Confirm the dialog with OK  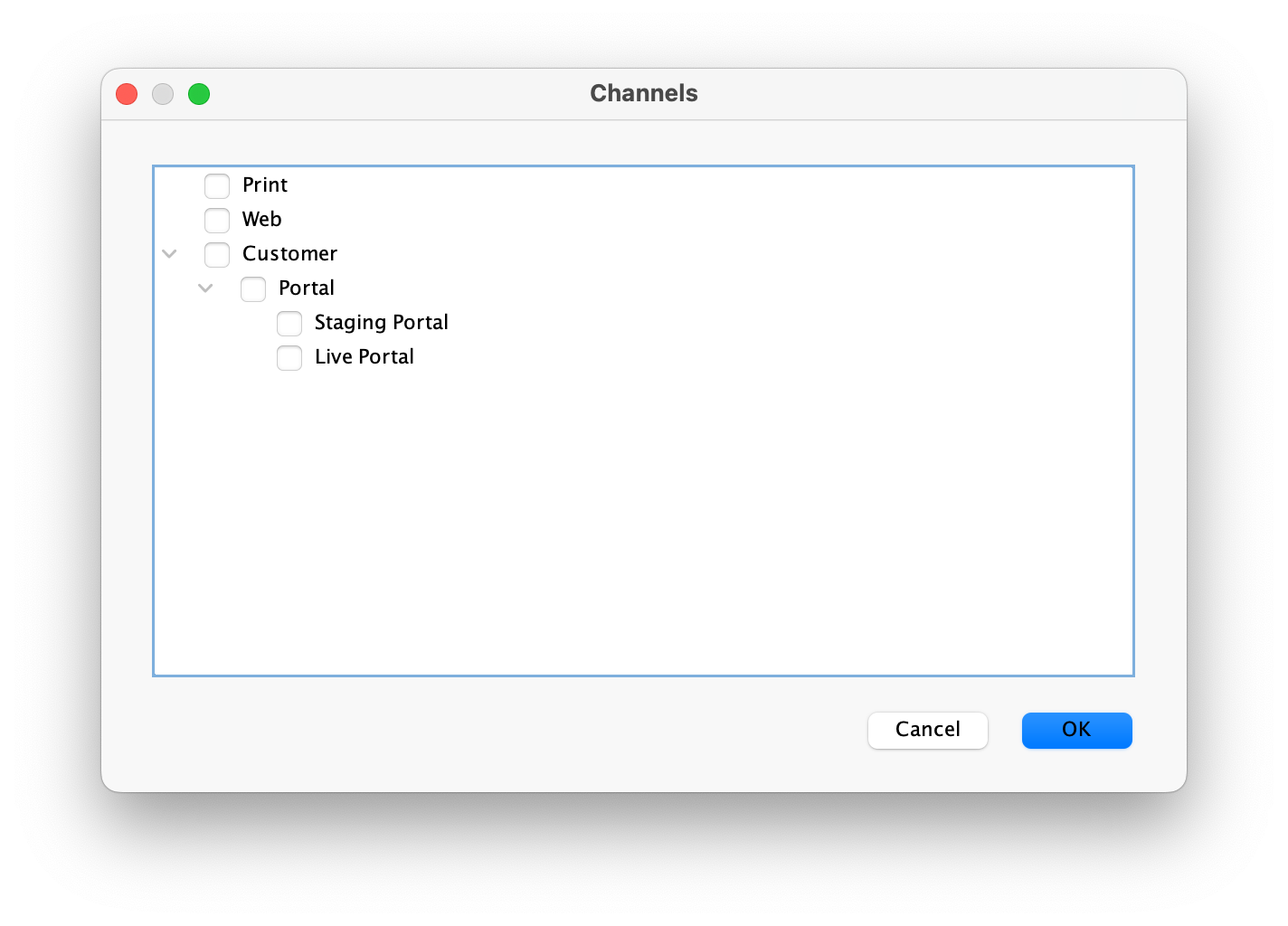[1076, 730]
